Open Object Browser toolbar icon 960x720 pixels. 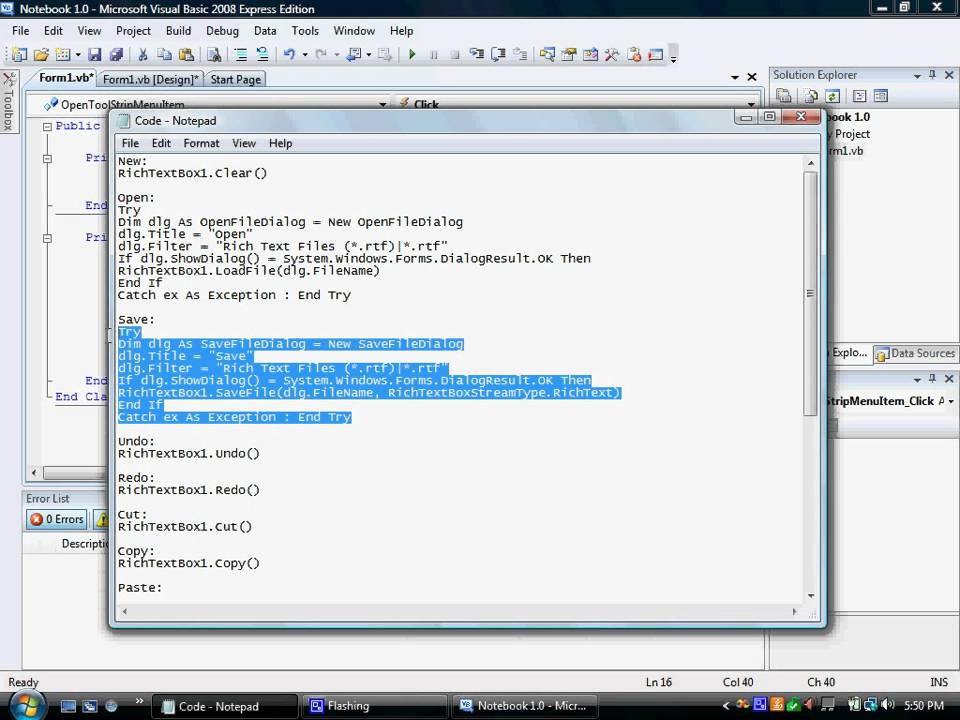tap(590, 54)
